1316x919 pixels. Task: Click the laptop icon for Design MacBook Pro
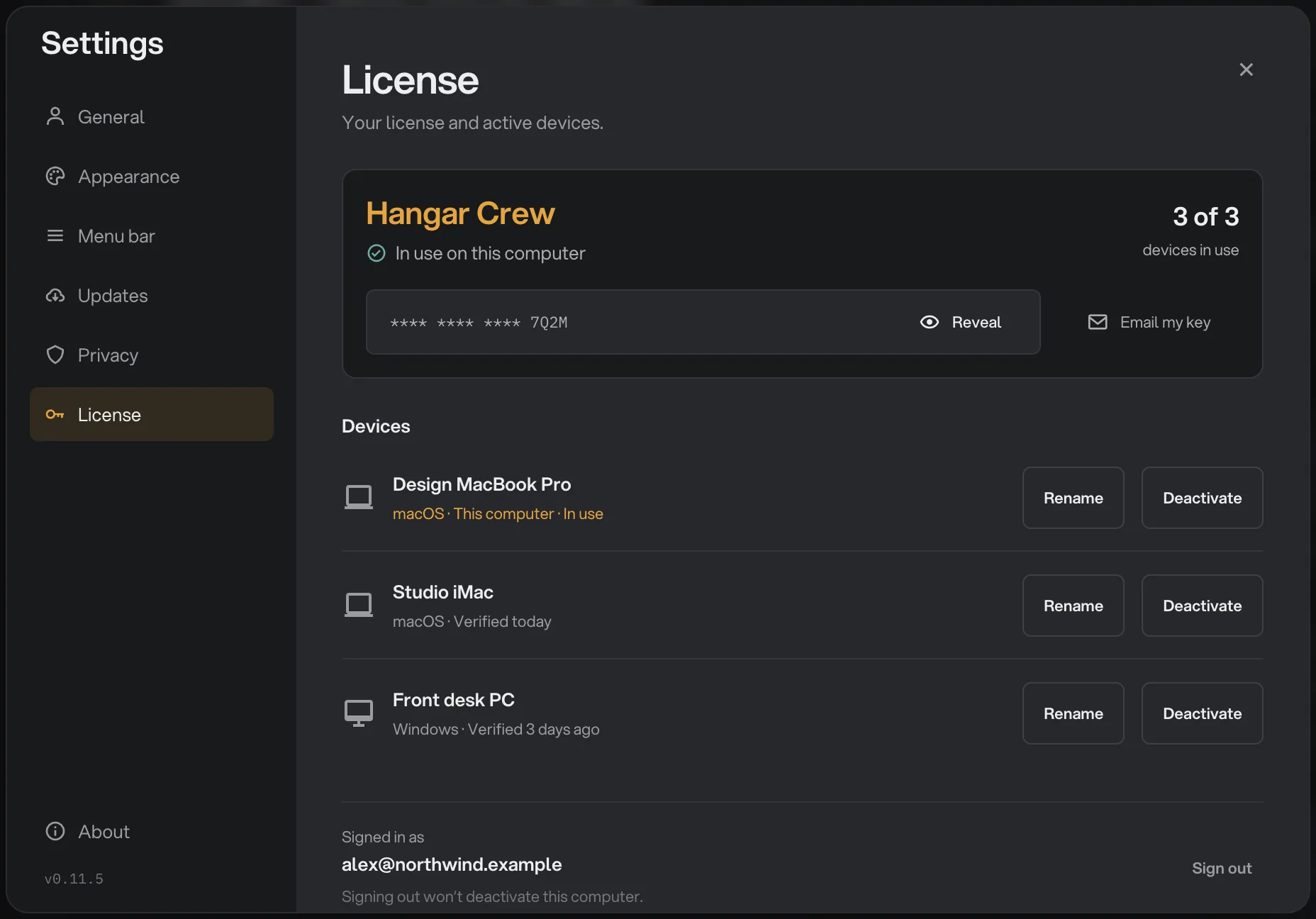359,497
